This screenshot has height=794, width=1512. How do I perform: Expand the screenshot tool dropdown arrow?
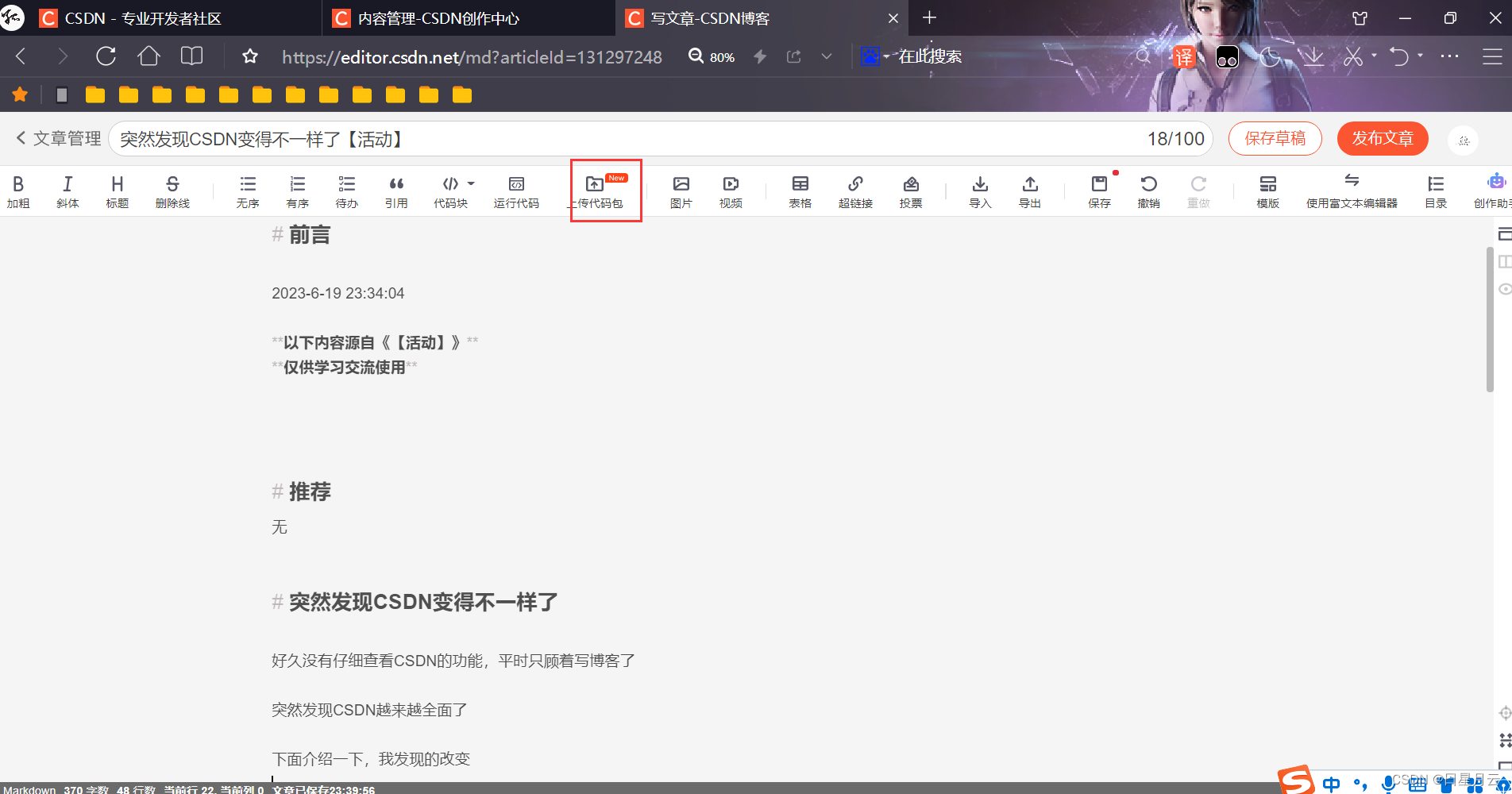1374,56
